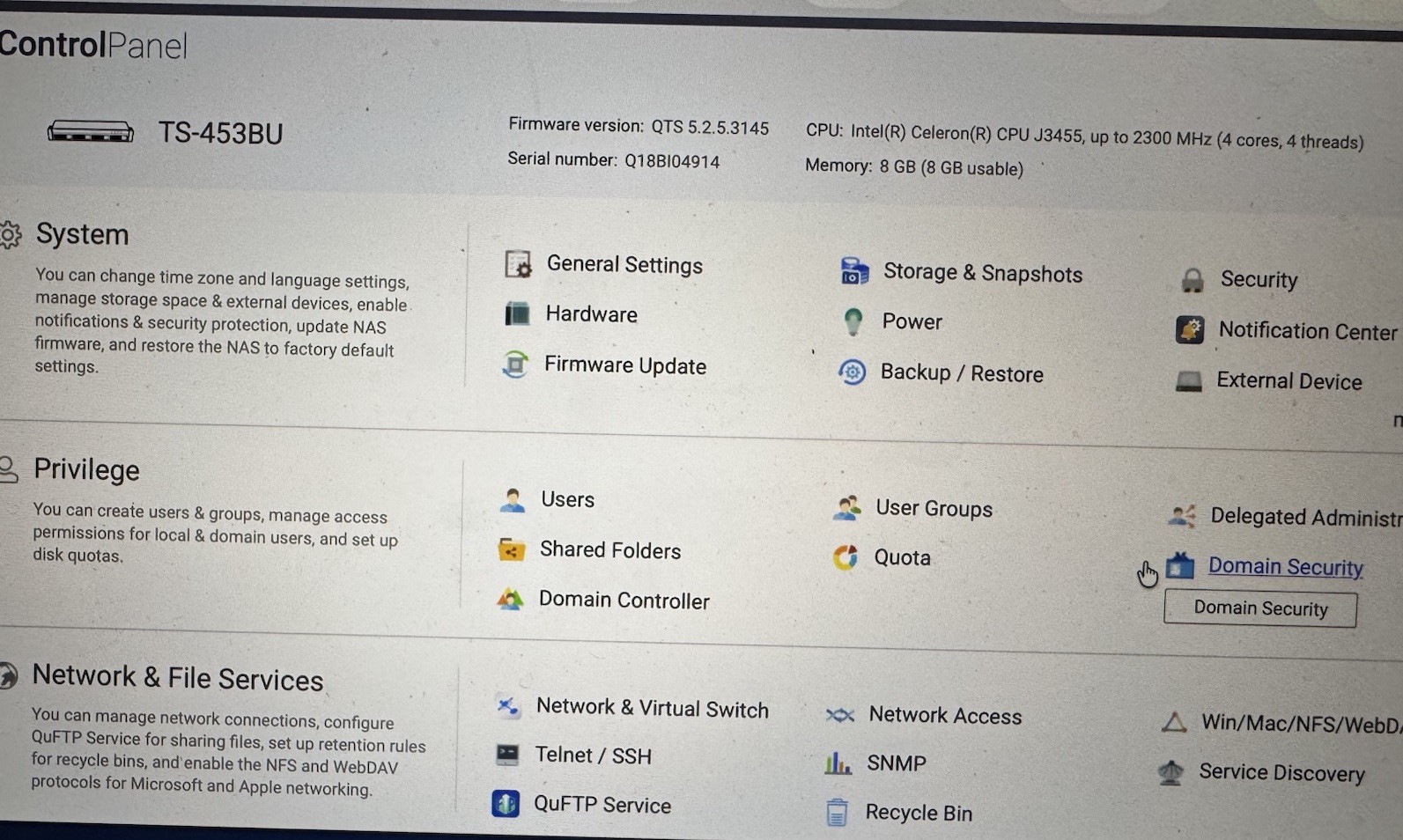
Task: Click the Delegated Administration icon
Action: pyautogui.click(x=1182, y=516)
